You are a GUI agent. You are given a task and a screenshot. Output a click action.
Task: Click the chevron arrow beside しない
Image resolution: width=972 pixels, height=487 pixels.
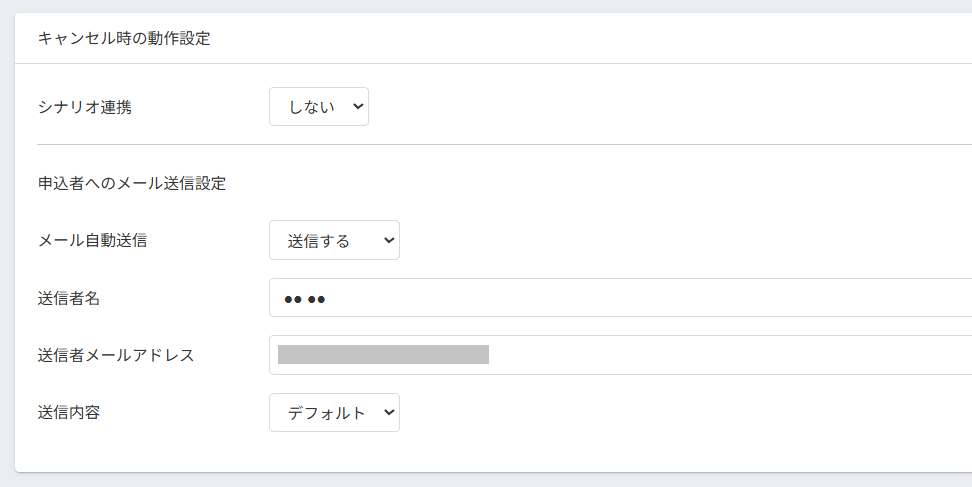[358, 107]
